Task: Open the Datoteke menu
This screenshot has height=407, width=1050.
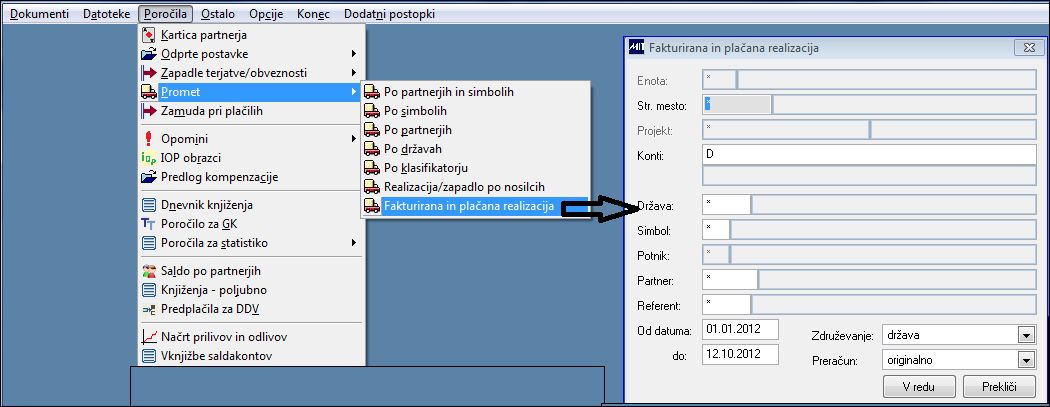Action: tap(106, 13)
